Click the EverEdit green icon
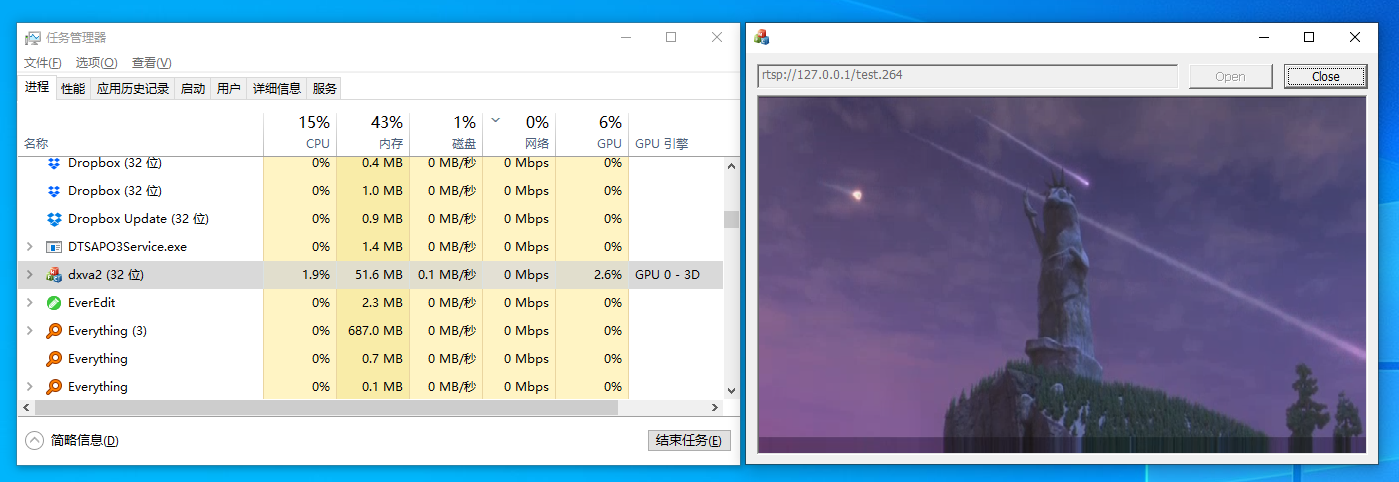Image resolution: width=1399 pixels, height=482 pixels. pos(54,303)
